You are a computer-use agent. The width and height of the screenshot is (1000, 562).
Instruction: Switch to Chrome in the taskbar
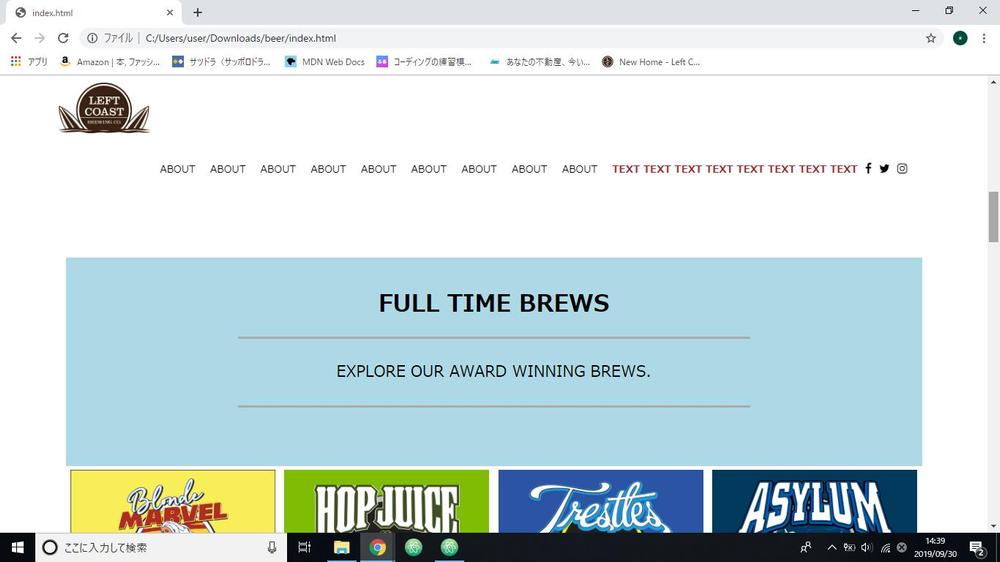click(378, 547)
